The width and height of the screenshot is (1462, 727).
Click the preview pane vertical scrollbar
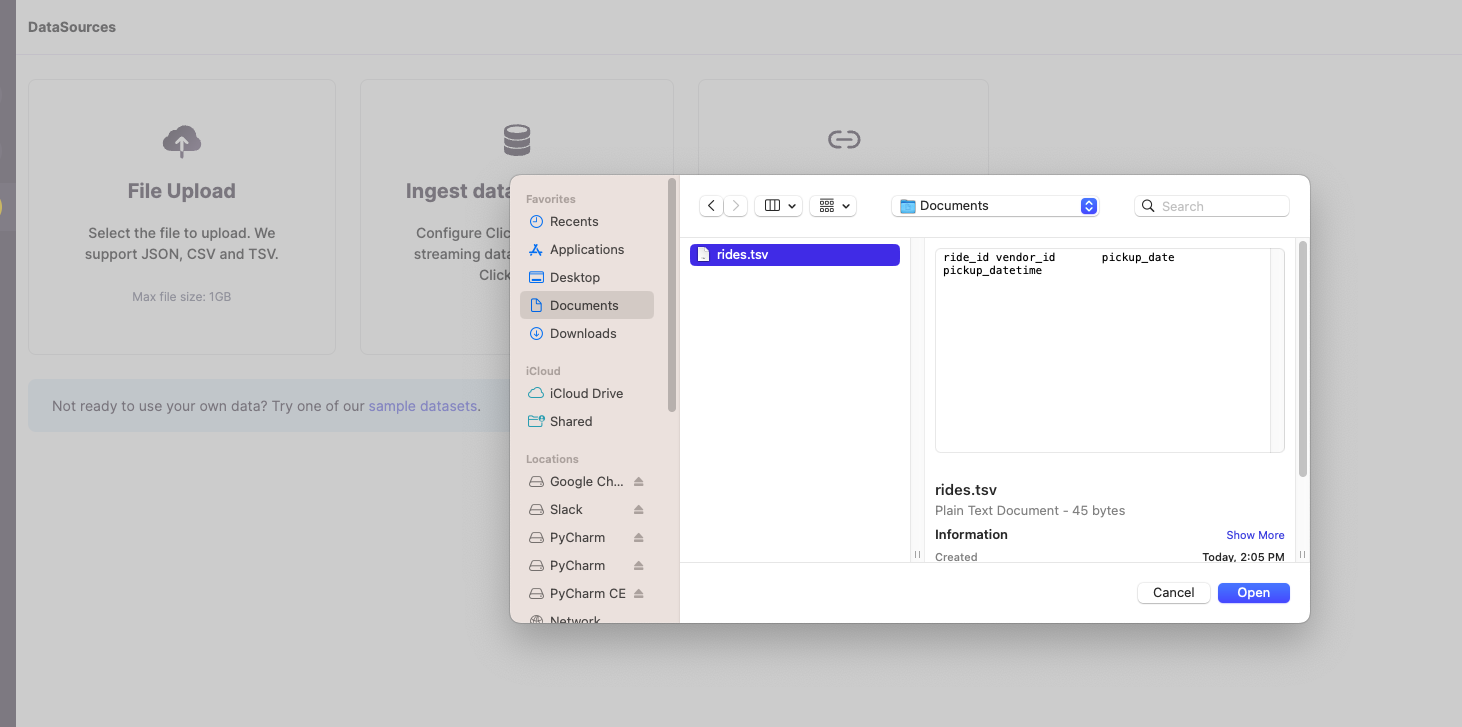[x=1302, y=360]
